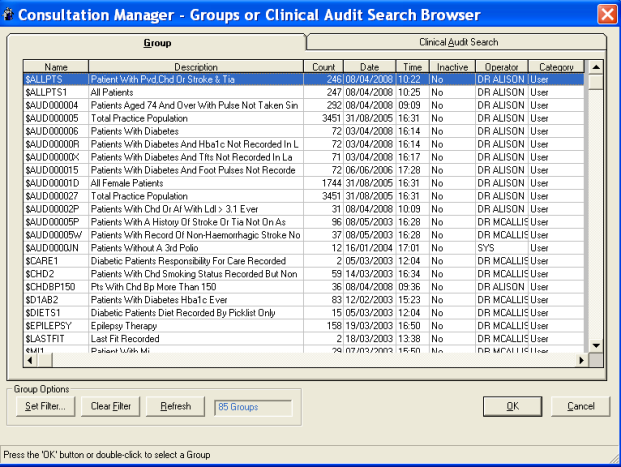Sort groups by Date column header

tap(370, 67)
